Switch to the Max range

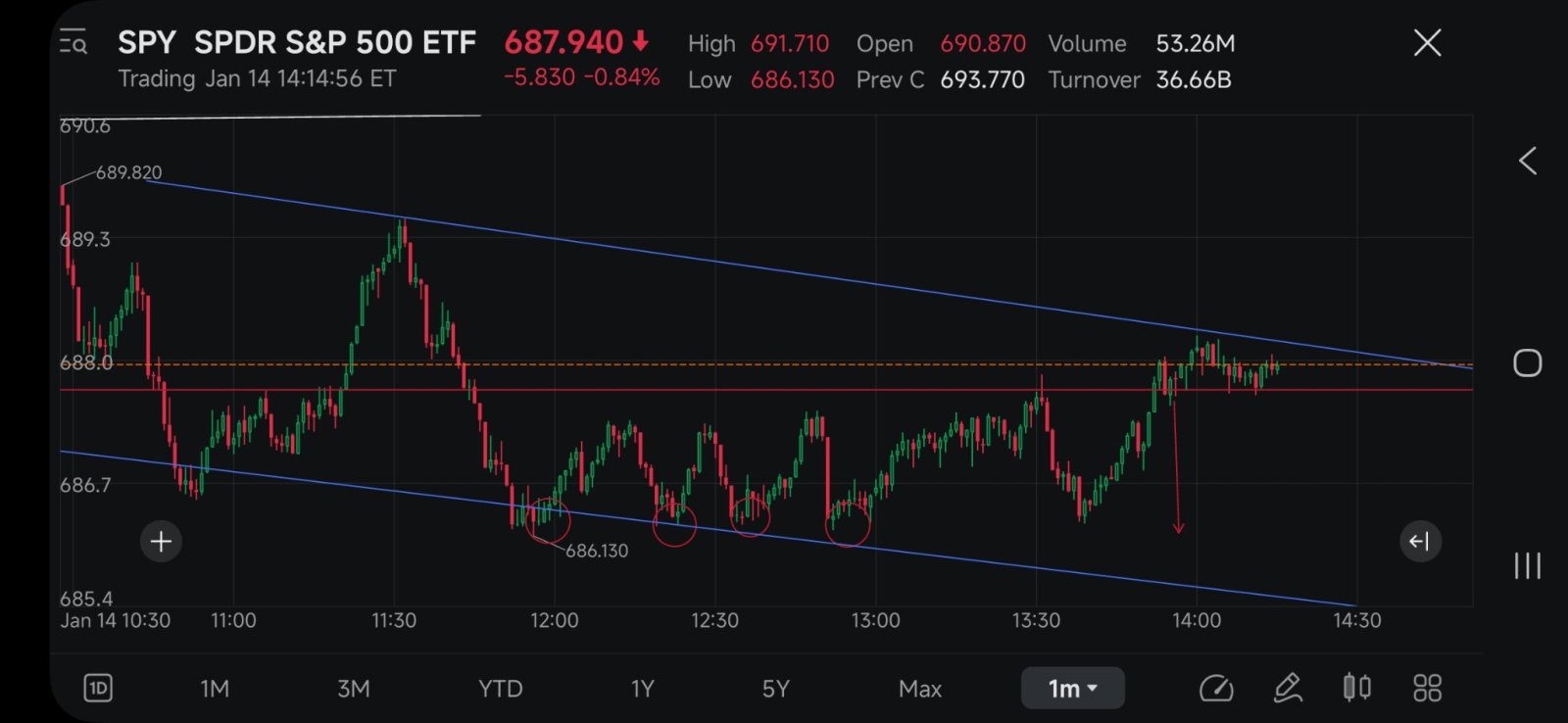tap(920, 689)
